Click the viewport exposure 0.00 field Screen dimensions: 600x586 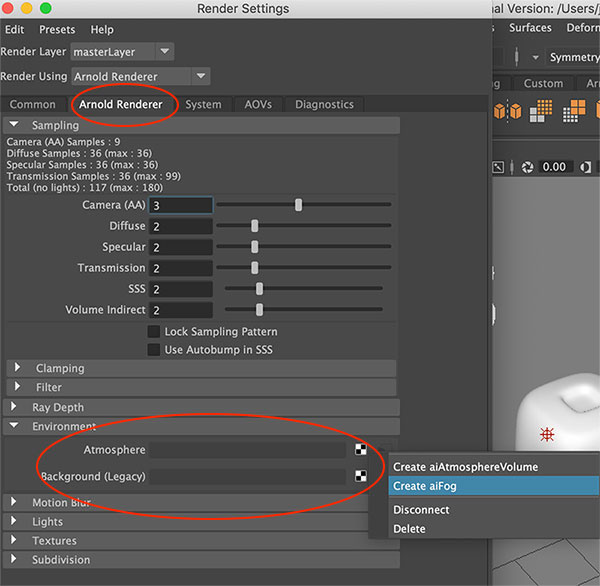click(x=554, y=167)
